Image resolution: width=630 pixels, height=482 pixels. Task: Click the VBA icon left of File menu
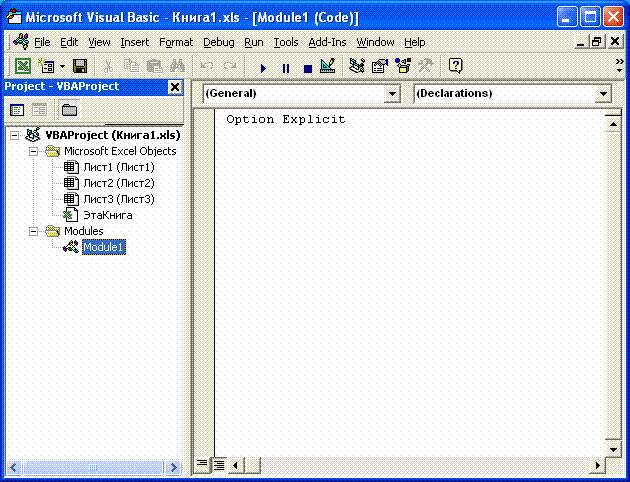click(20, 42)
